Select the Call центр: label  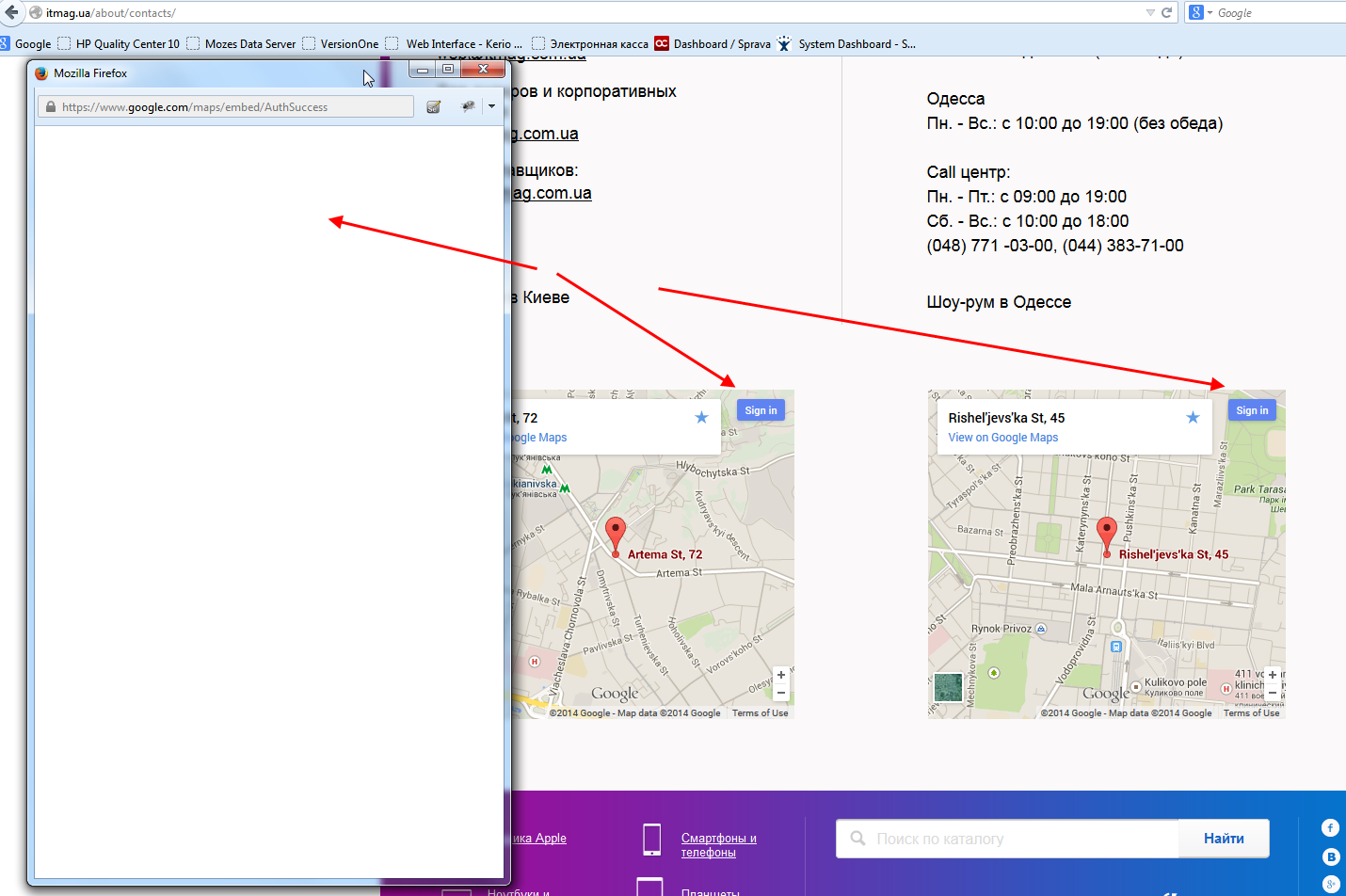tap(969, 172)
